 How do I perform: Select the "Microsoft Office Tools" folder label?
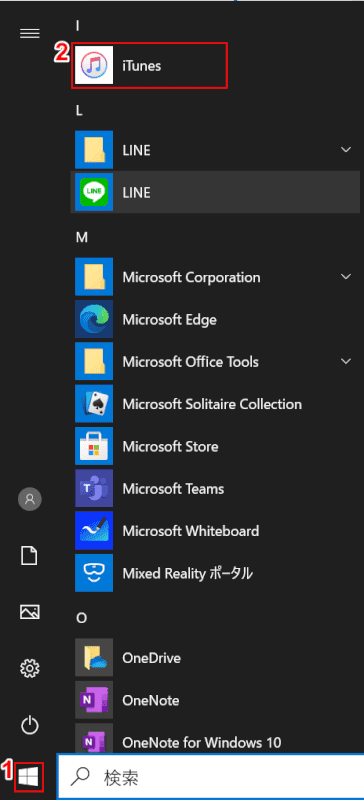(x=190, y=362)
